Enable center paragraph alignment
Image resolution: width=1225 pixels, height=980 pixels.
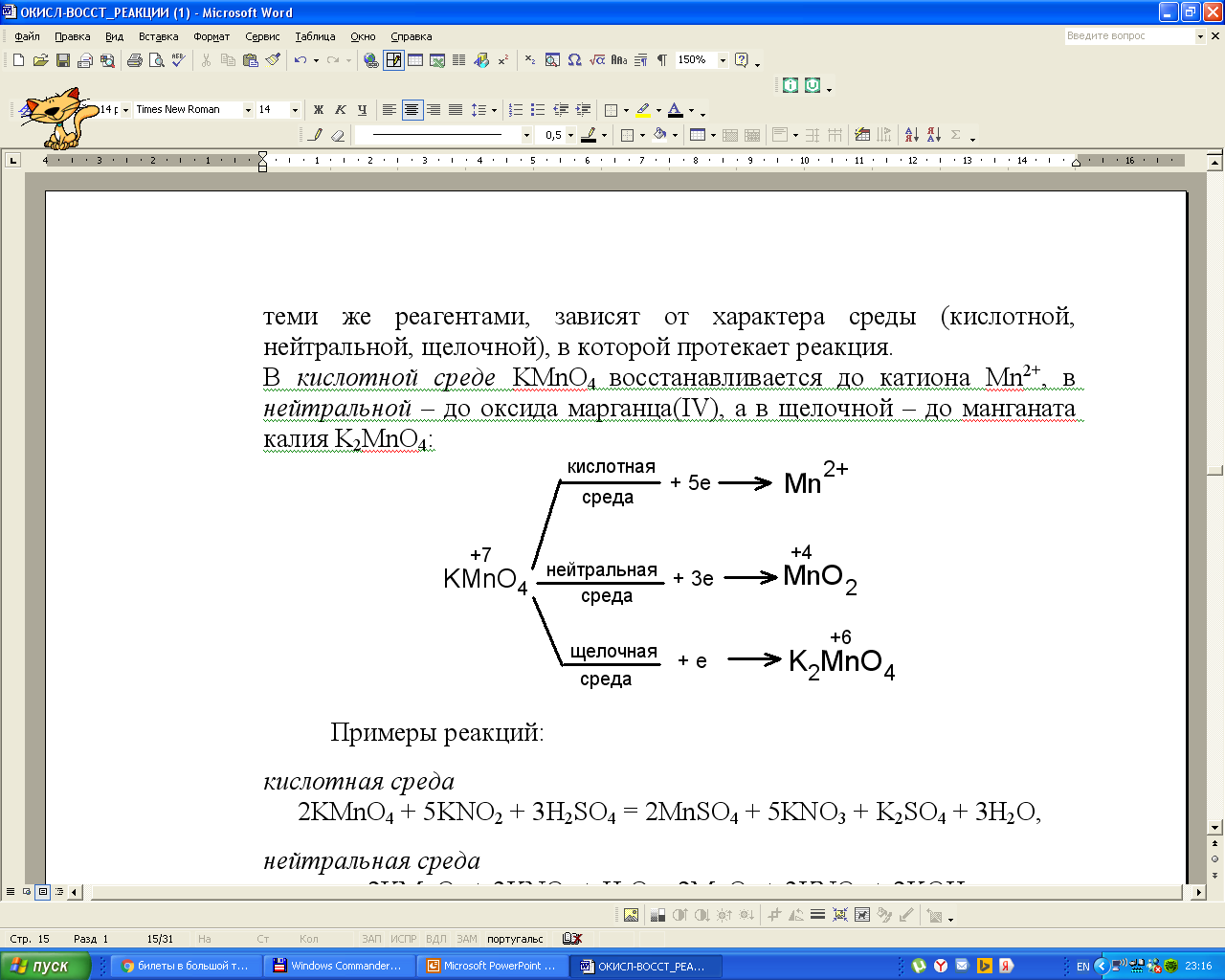[x=412, y=110]
